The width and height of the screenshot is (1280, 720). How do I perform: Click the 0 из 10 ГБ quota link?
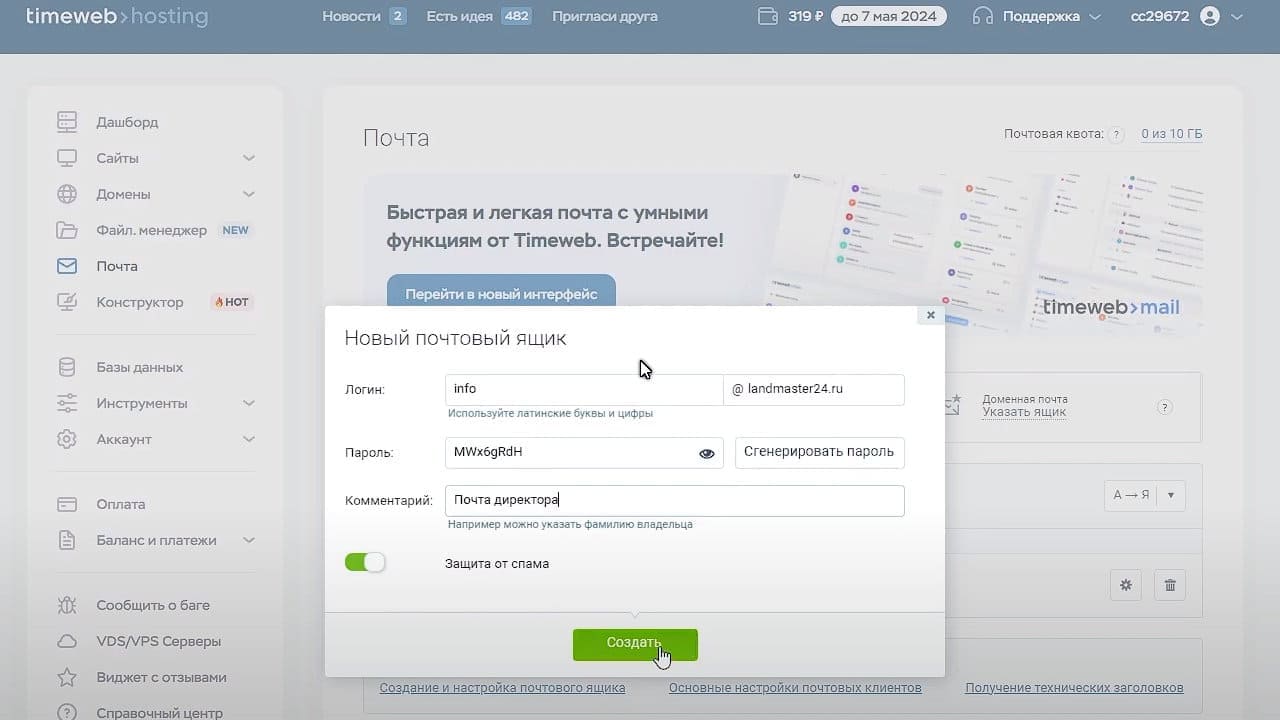[1171, 134]
